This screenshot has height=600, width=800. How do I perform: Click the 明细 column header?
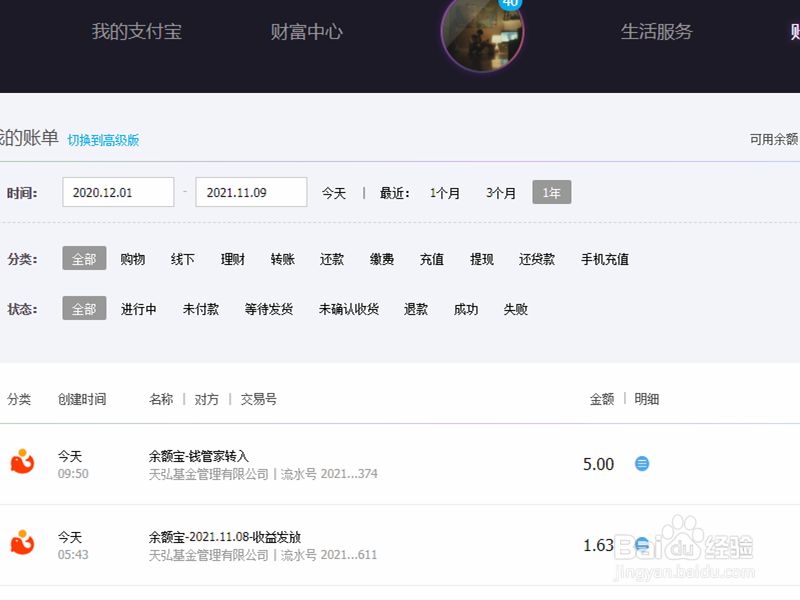tap(646, 399)
